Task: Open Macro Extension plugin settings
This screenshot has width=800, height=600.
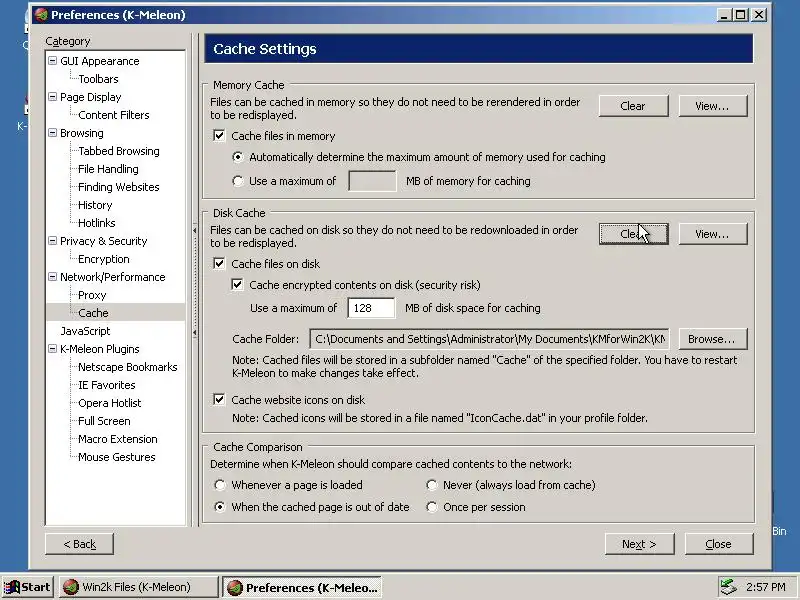Action: (118, 439)
